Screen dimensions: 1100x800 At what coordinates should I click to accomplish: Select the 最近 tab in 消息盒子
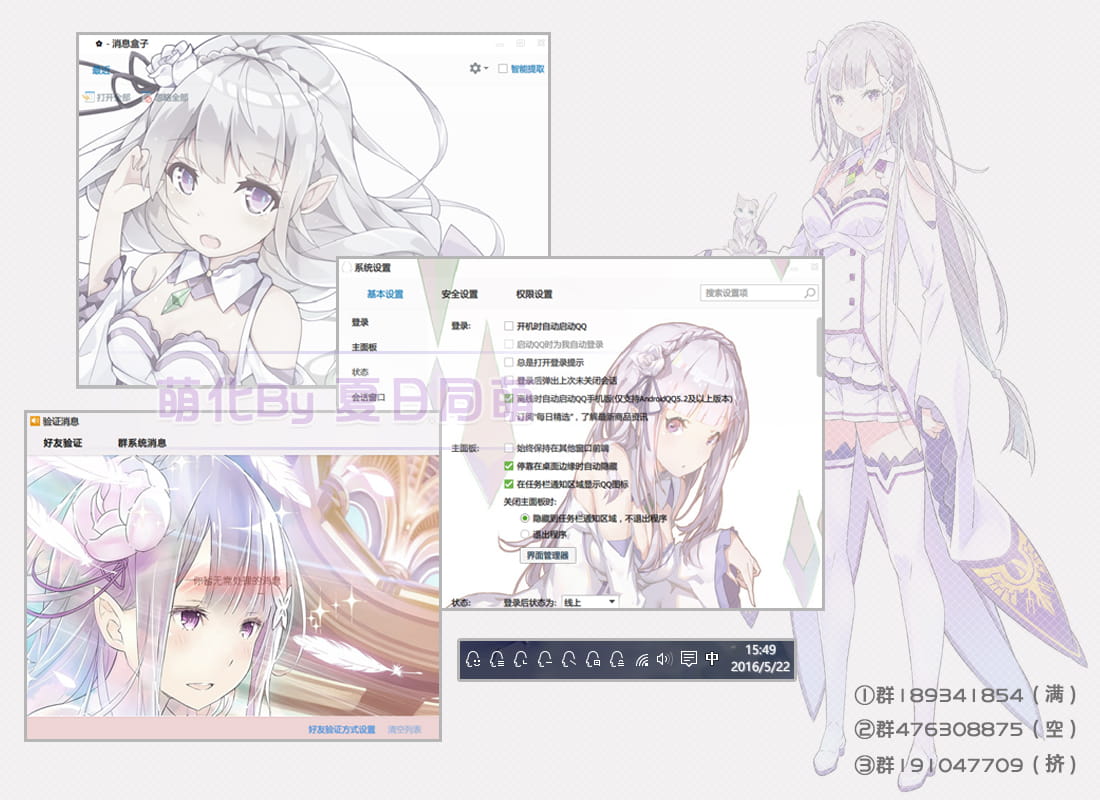pos(101,69)
